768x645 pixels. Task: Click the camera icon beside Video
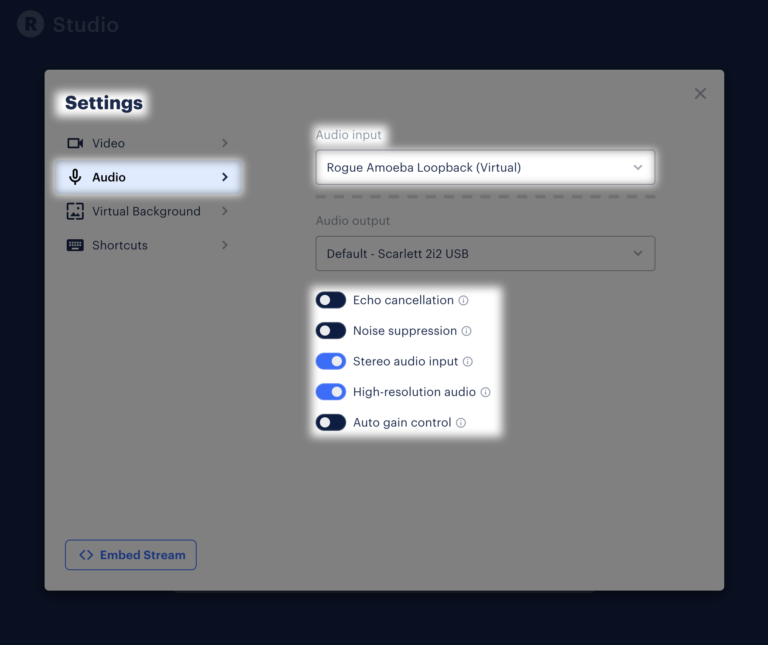pos(75,143)
